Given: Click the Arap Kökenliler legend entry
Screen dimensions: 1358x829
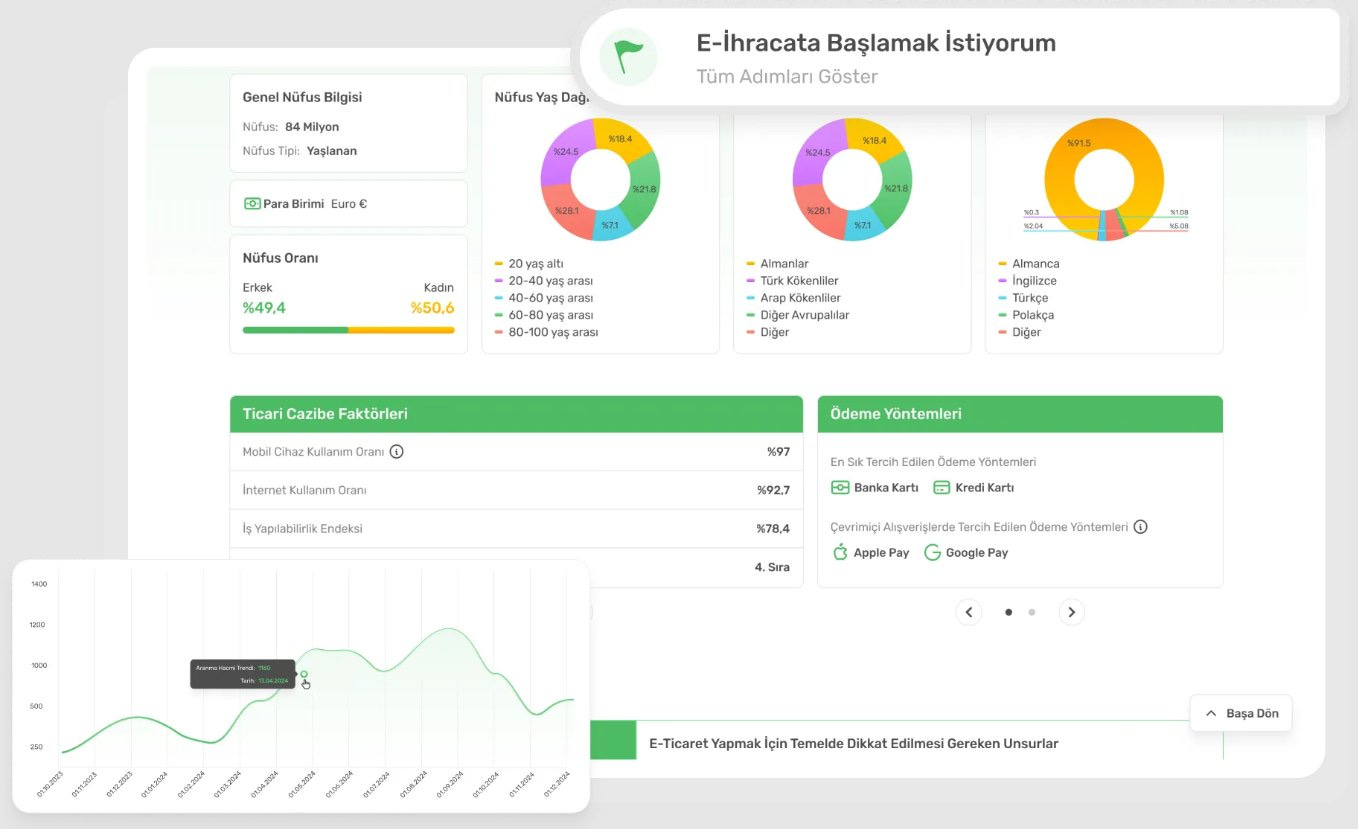Looking at the screenshot, I should click(794, 298).
